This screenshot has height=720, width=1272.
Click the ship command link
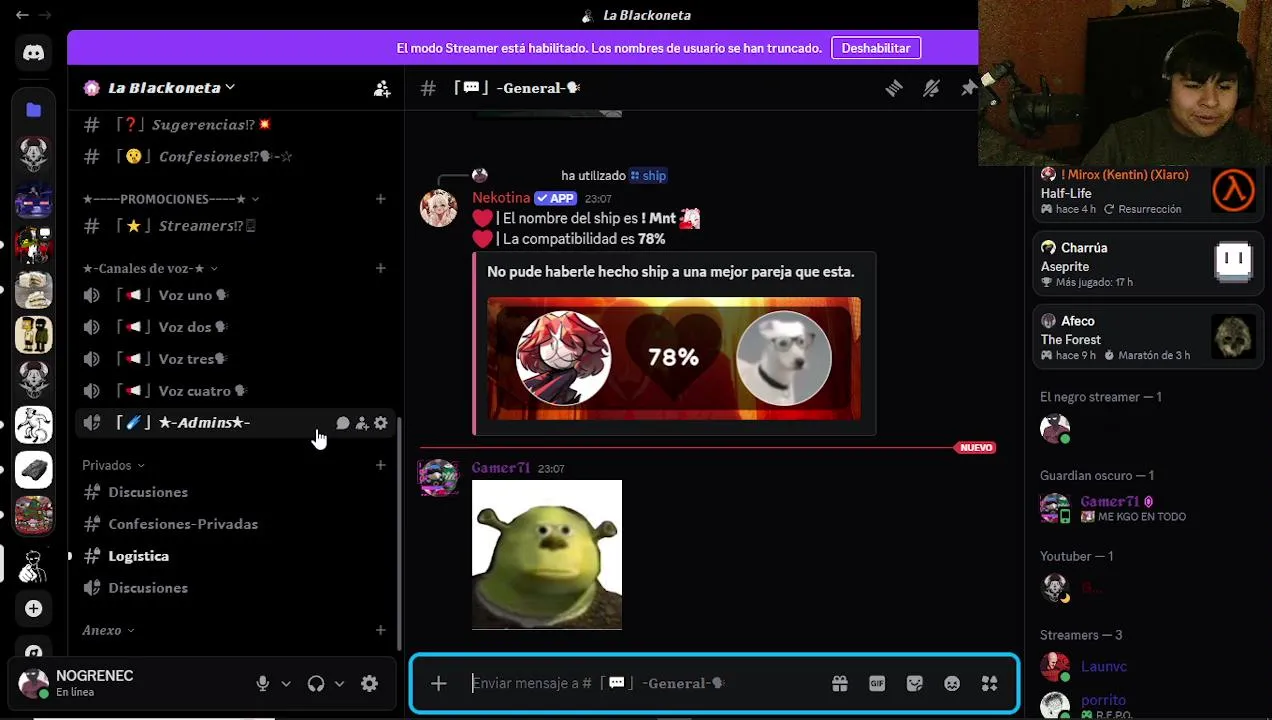(x=648, y=176)
